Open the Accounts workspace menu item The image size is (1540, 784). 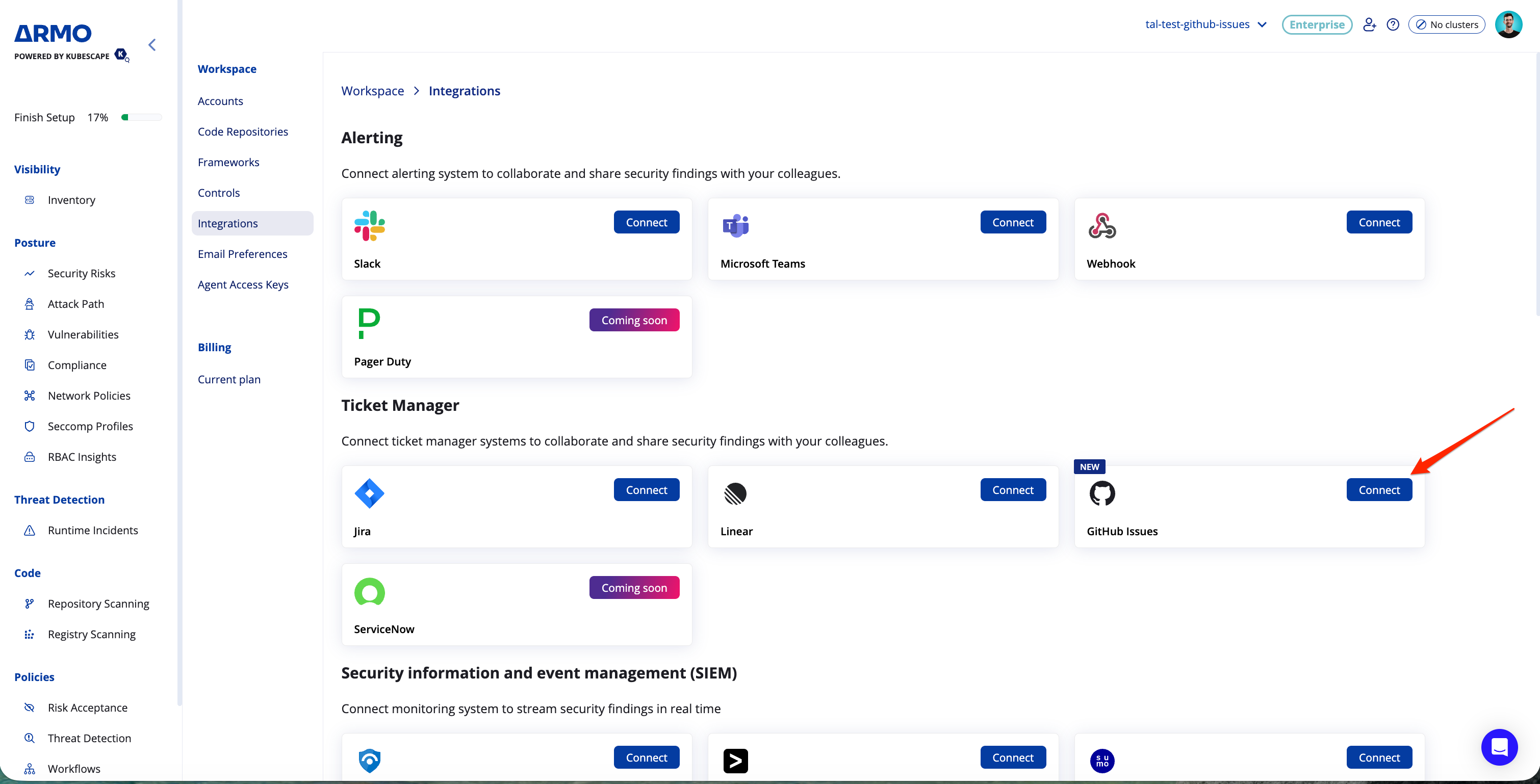point(221,101)
